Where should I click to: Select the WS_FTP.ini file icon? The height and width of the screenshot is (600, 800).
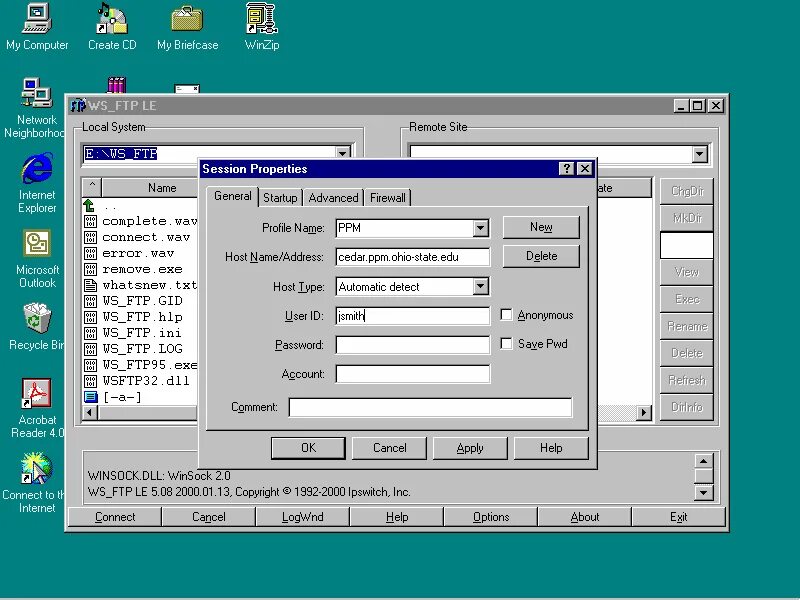pyautogui.click(x=90, y=333)
